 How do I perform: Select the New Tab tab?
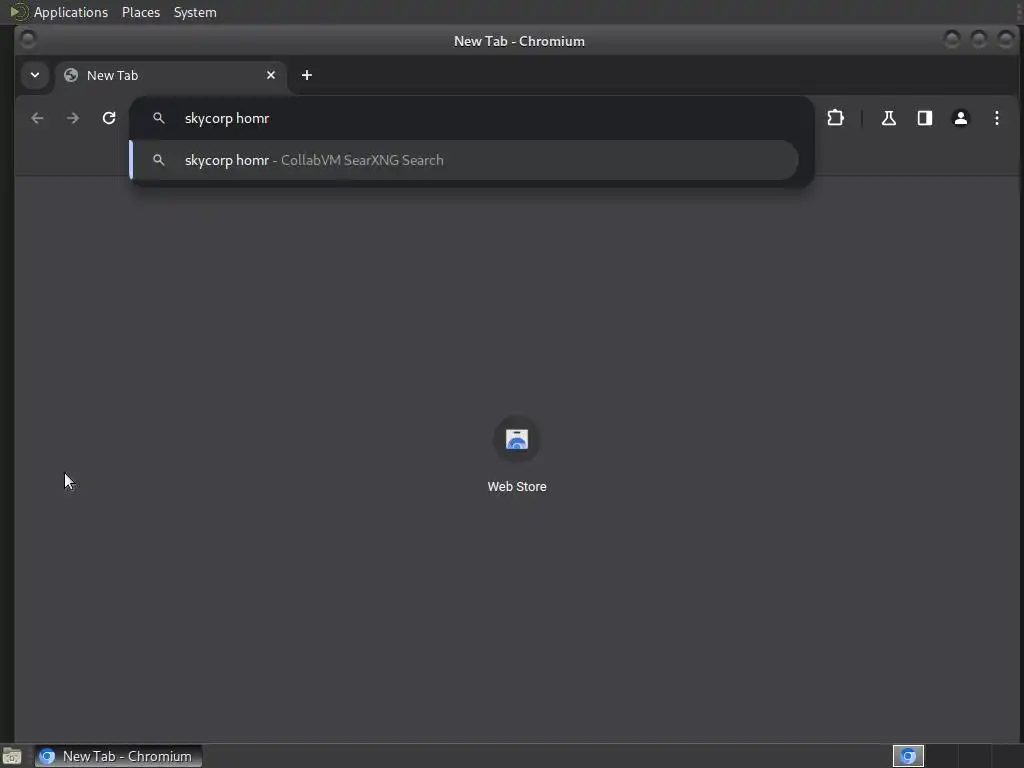tap(170, 75)
